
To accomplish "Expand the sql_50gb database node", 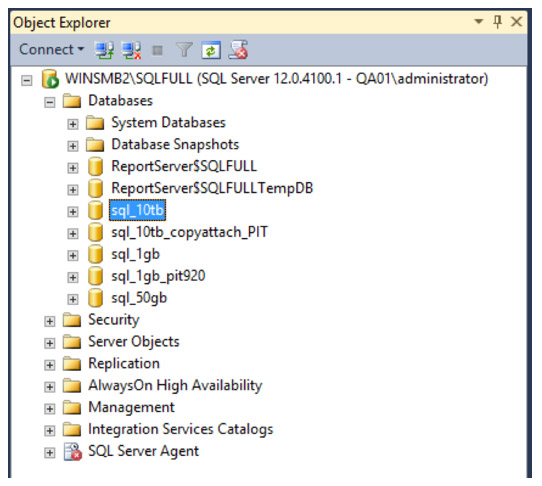I will point(73,299).
